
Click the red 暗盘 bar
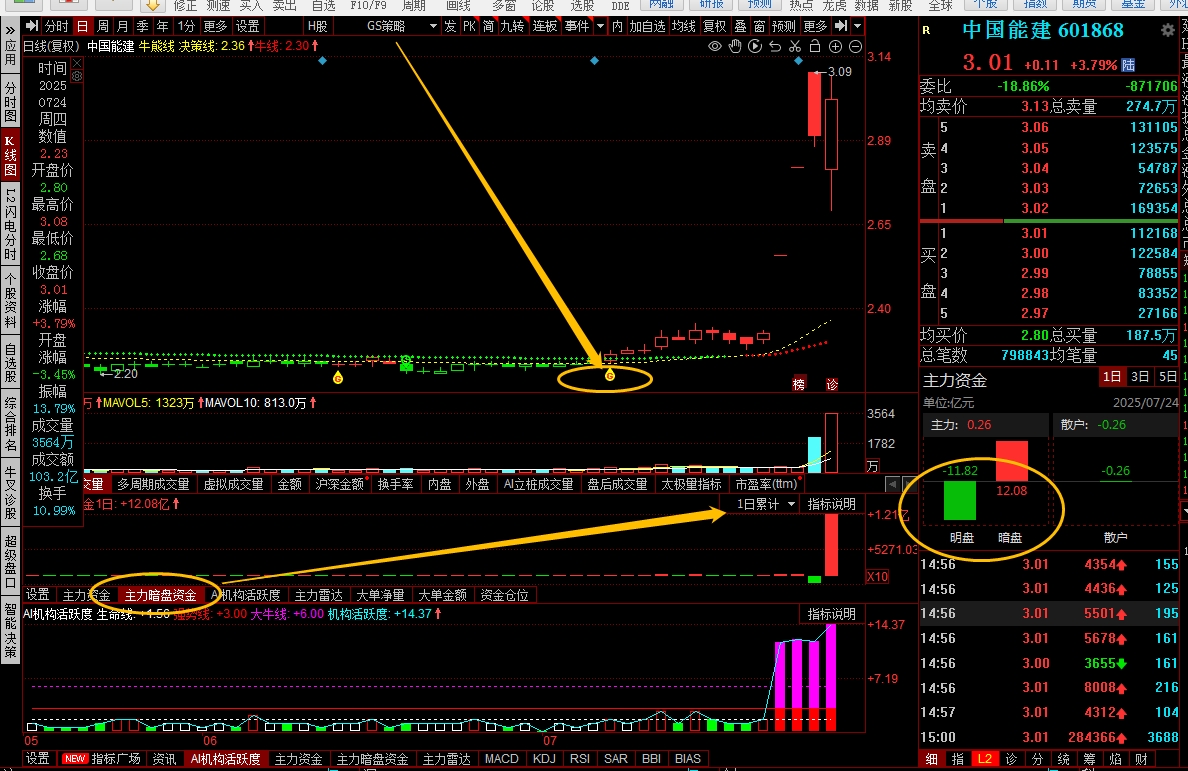point(1011,461)
